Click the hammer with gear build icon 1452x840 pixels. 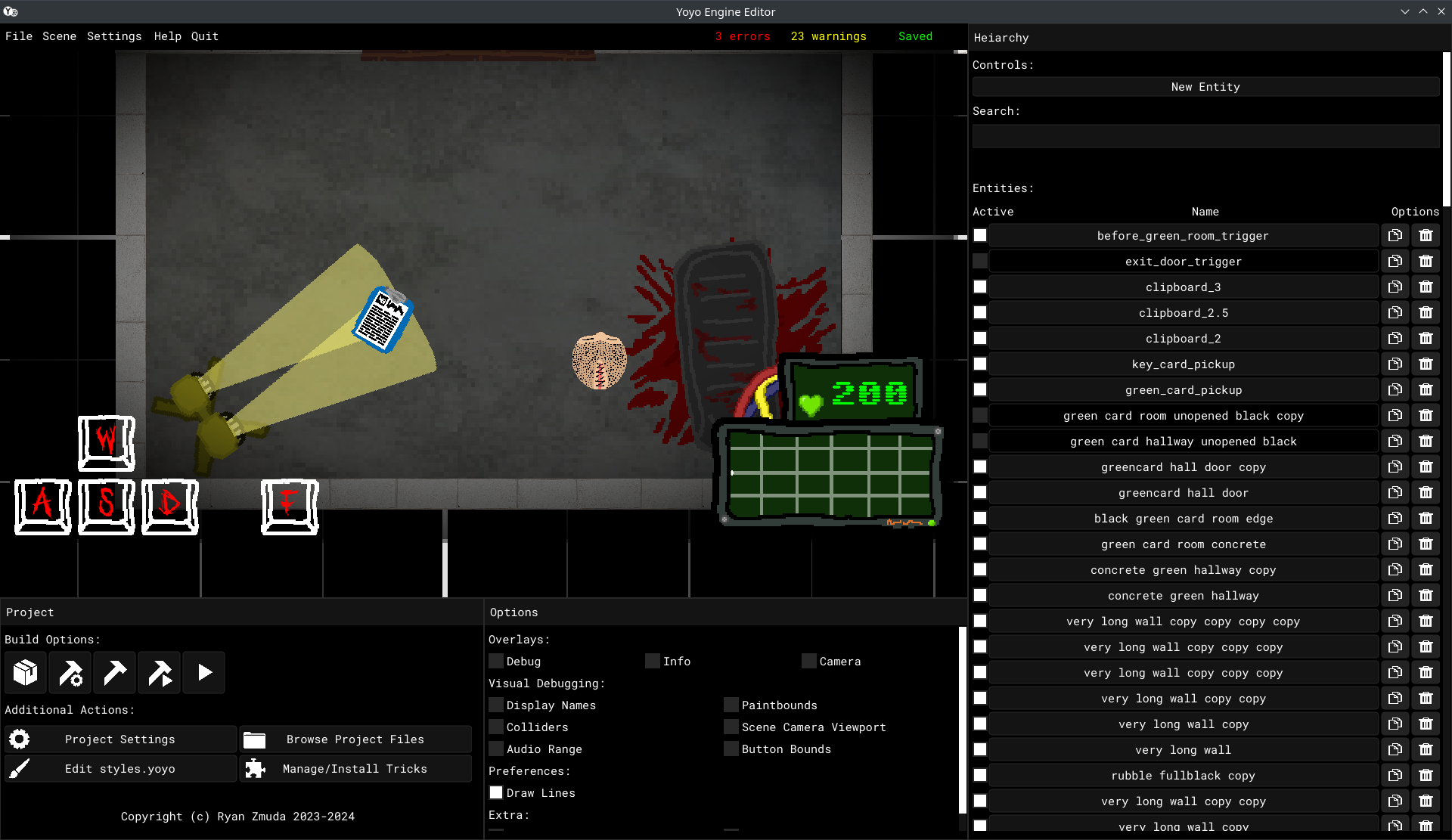tap(70, 672)
